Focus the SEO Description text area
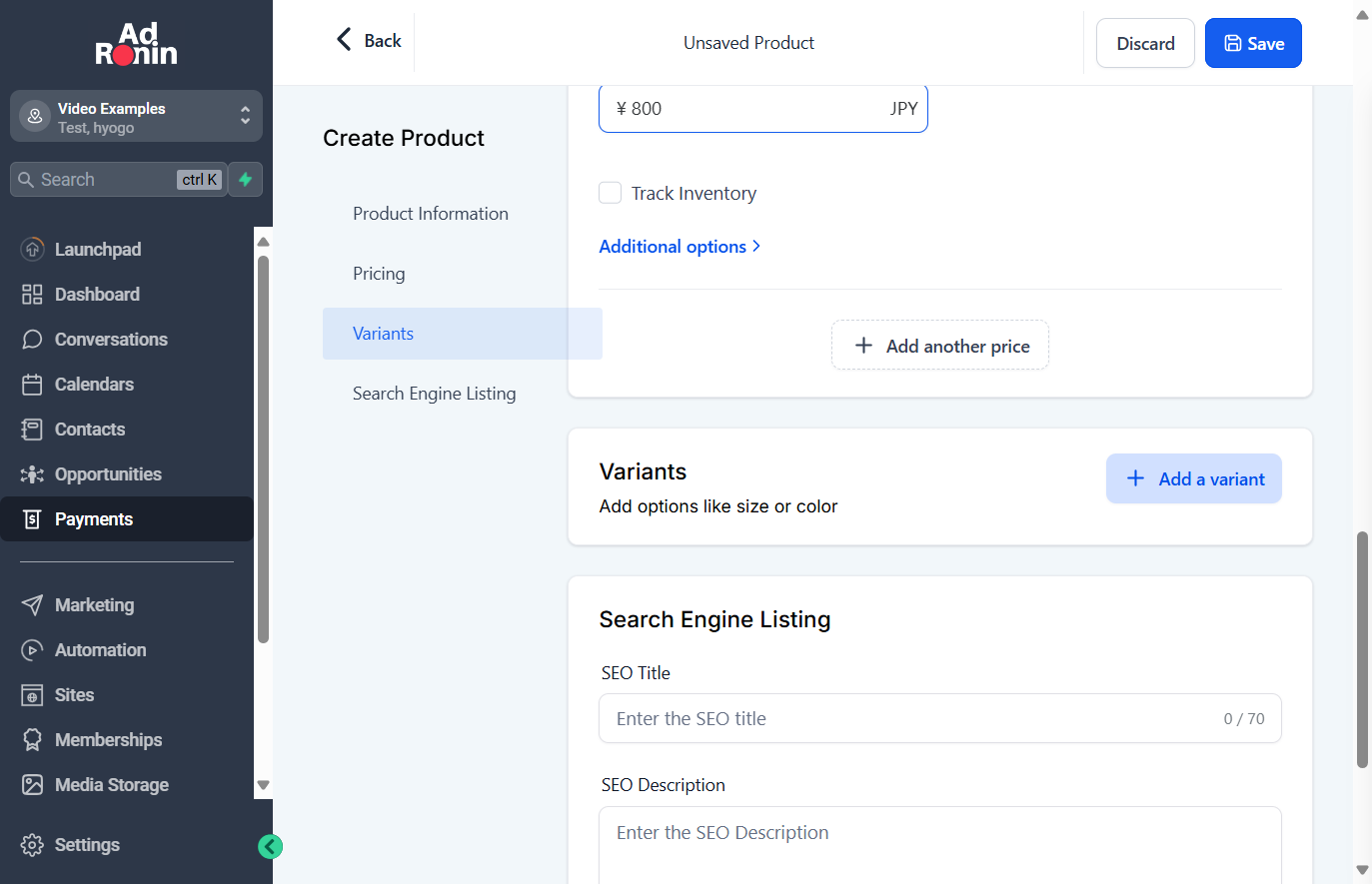 coord(940,845)
